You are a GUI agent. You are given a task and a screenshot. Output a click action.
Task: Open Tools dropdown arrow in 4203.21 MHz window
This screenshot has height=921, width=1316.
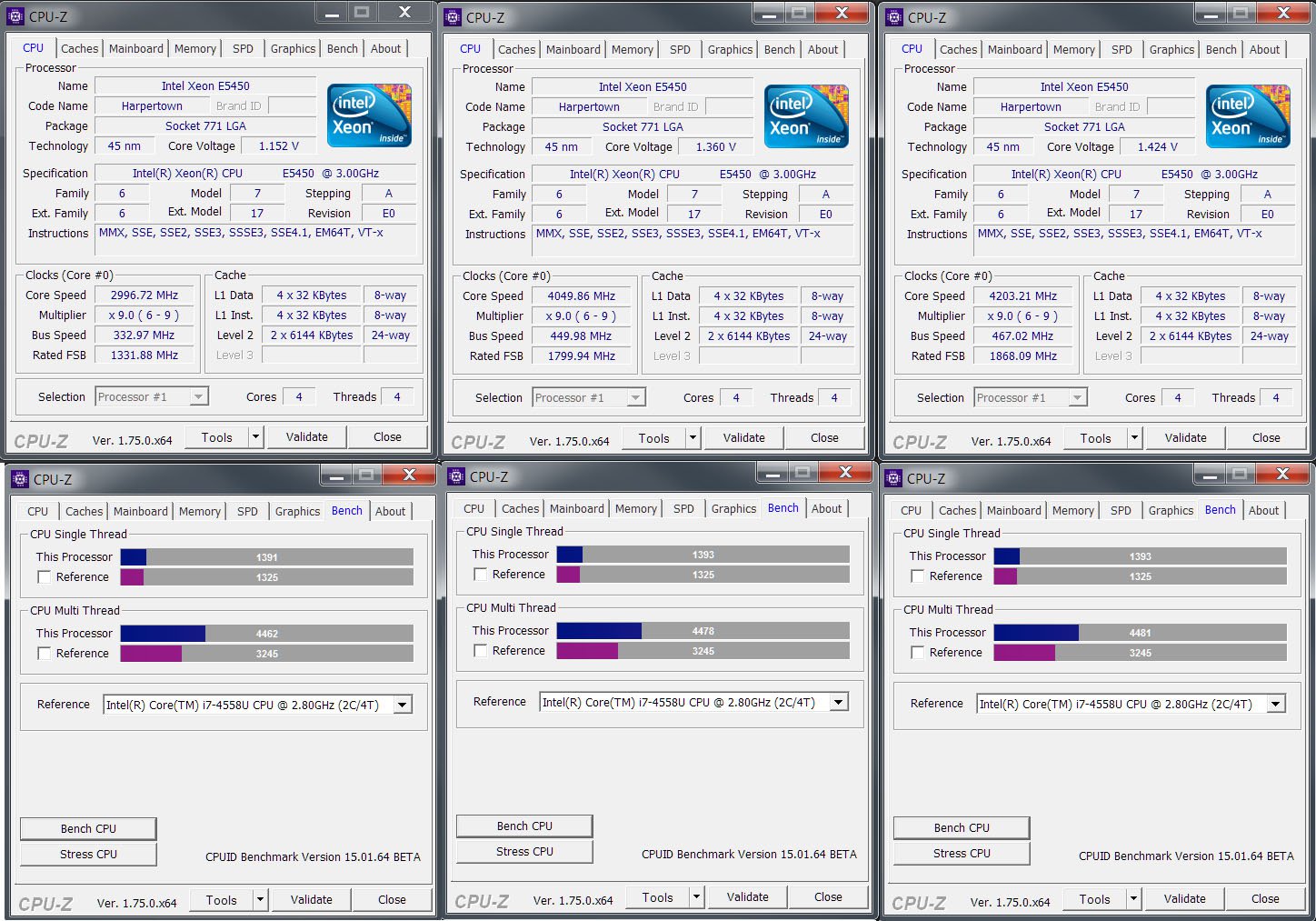point(1135,438)
